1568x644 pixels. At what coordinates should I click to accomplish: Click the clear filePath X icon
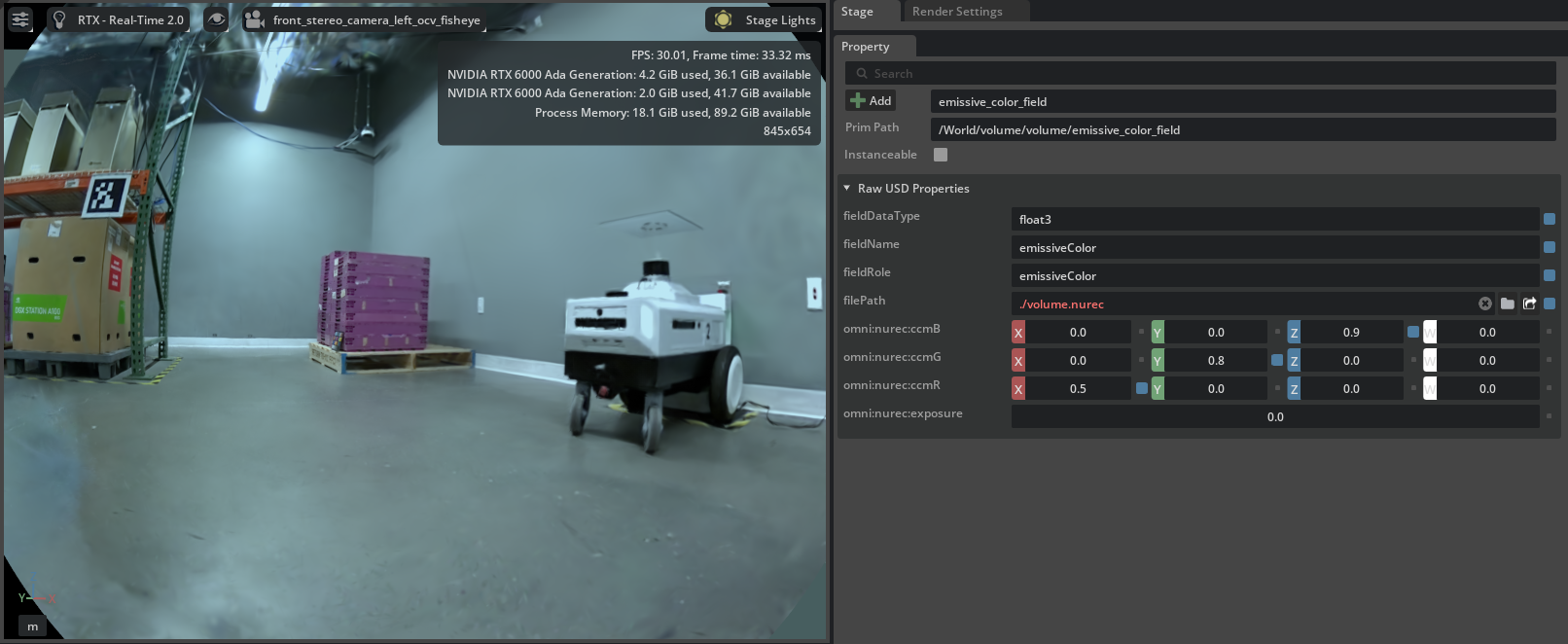(1484, 304)
